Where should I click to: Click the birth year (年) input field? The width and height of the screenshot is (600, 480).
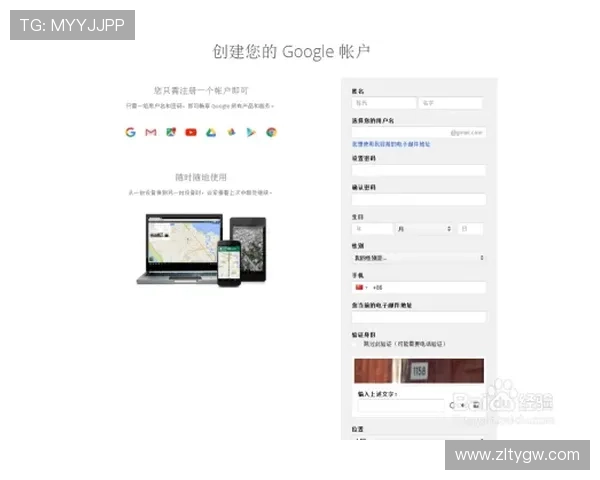click(x=372, y=229)
